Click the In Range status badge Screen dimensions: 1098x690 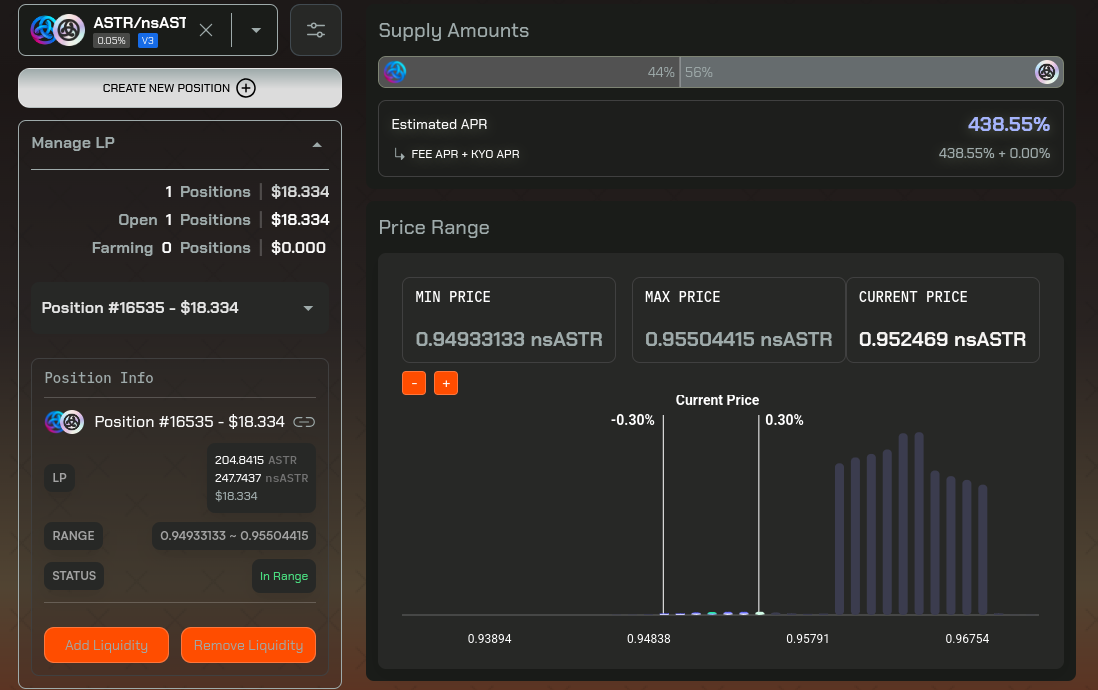click(x=284, y=576)
